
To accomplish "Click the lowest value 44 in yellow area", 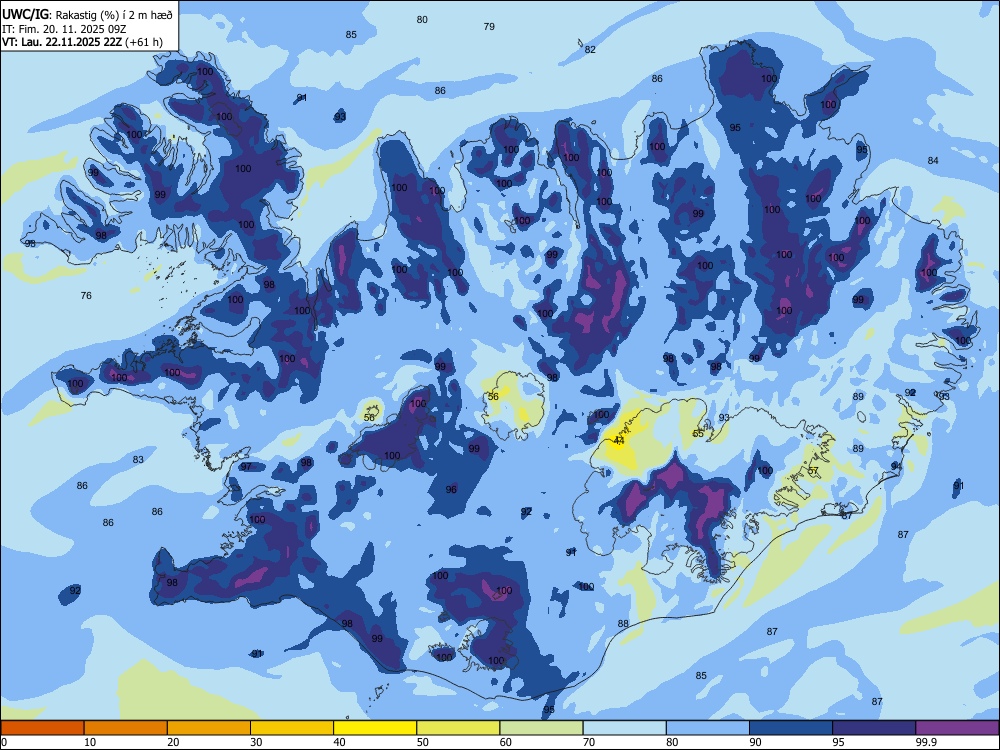I will tap(619, 440).
